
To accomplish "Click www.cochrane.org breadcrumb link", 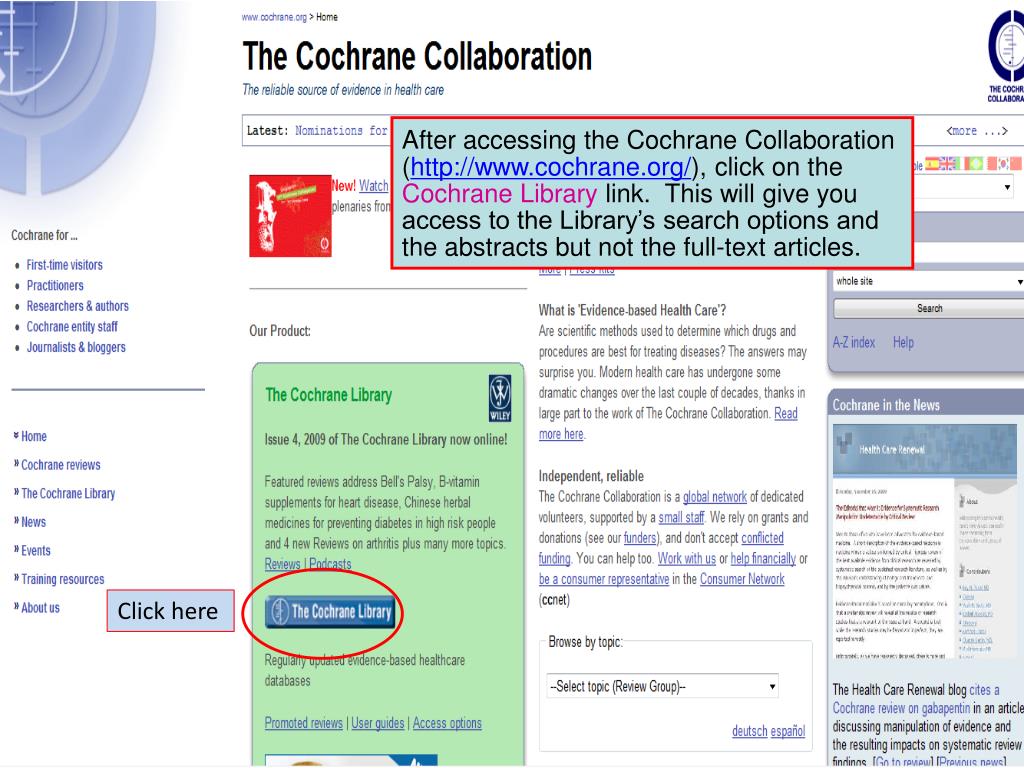I will click(274, 17).
